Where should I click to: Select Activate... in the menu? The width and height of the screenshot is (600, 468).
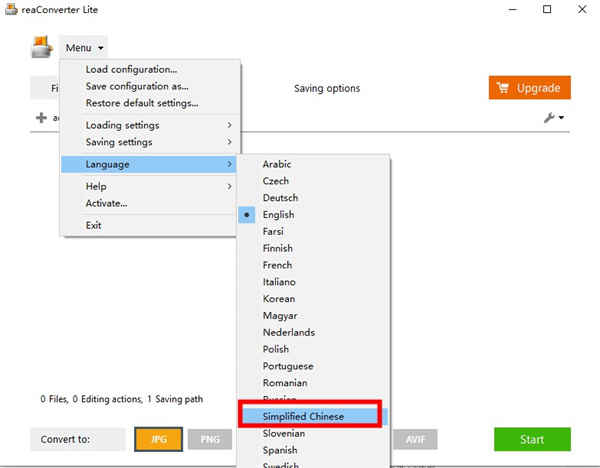coord(149,203)
